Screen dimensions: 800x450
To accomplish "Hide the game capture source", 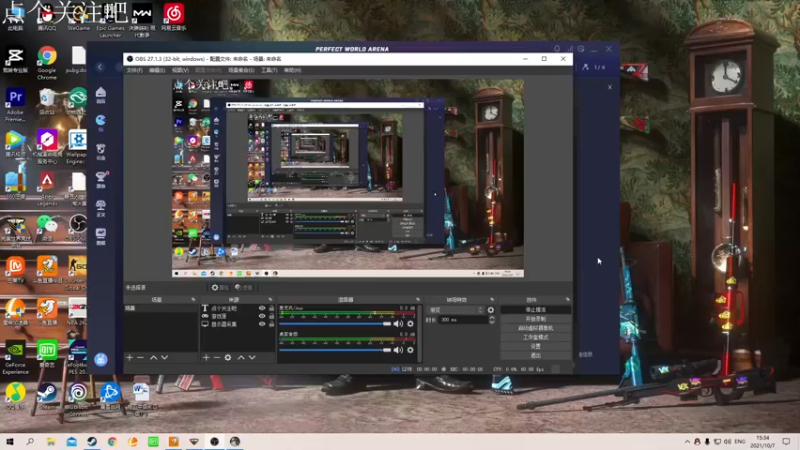I will [x=262, y=316].
